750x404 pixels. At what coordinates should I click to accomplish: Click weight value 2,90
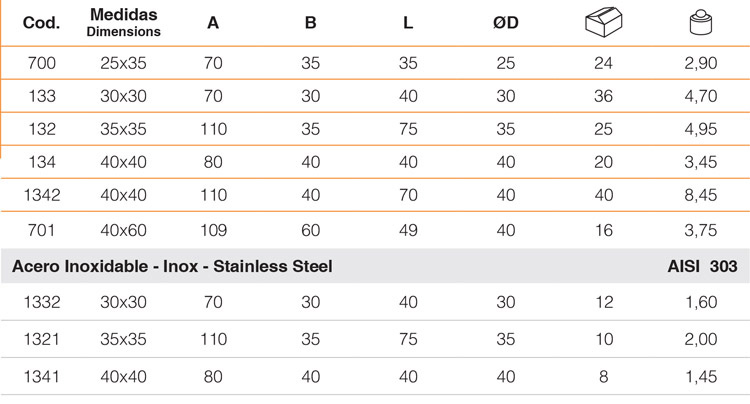701,63
